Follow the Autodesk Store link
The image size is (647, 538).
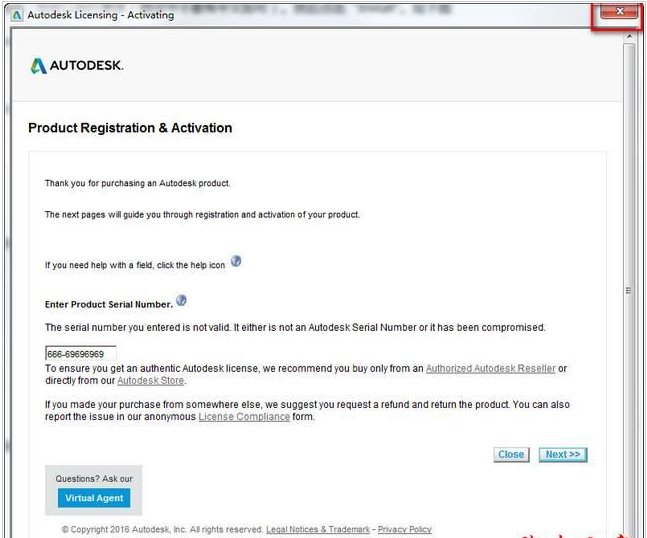[151, 381]
